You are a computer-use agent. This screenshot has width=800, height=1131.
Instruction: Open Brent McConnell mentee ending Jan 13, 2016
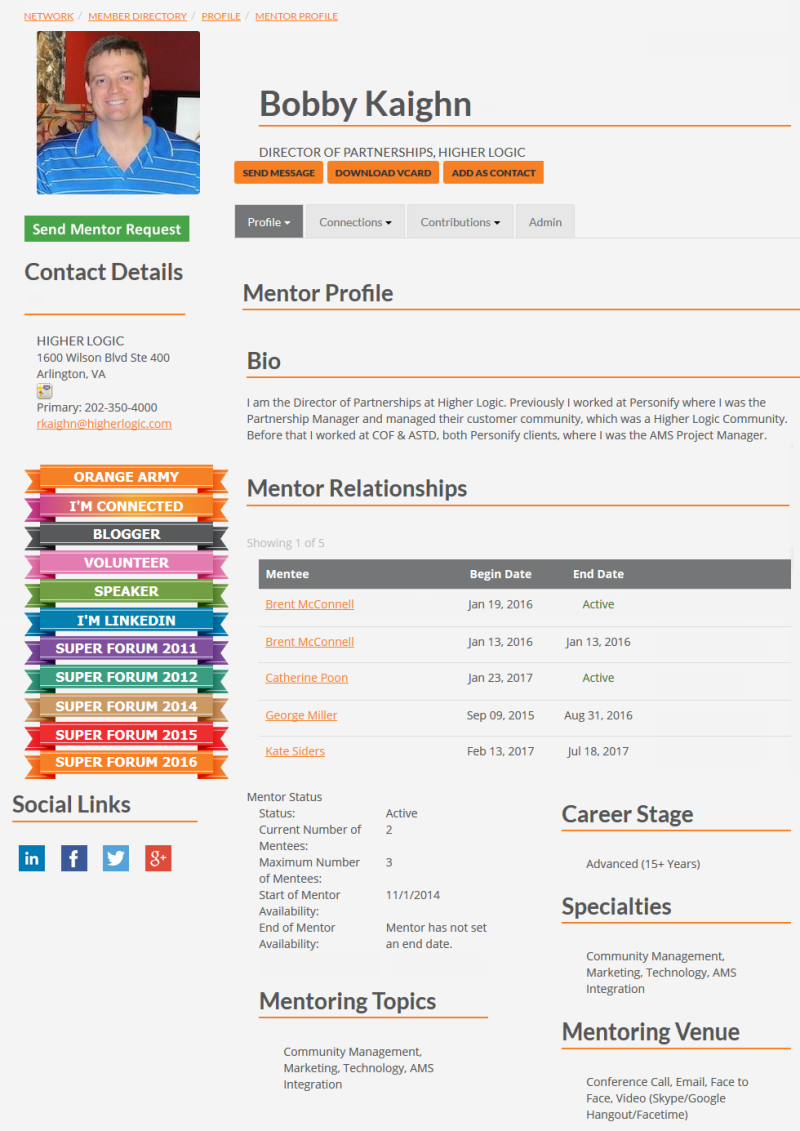pyautogui.click(x=309, y=642)
